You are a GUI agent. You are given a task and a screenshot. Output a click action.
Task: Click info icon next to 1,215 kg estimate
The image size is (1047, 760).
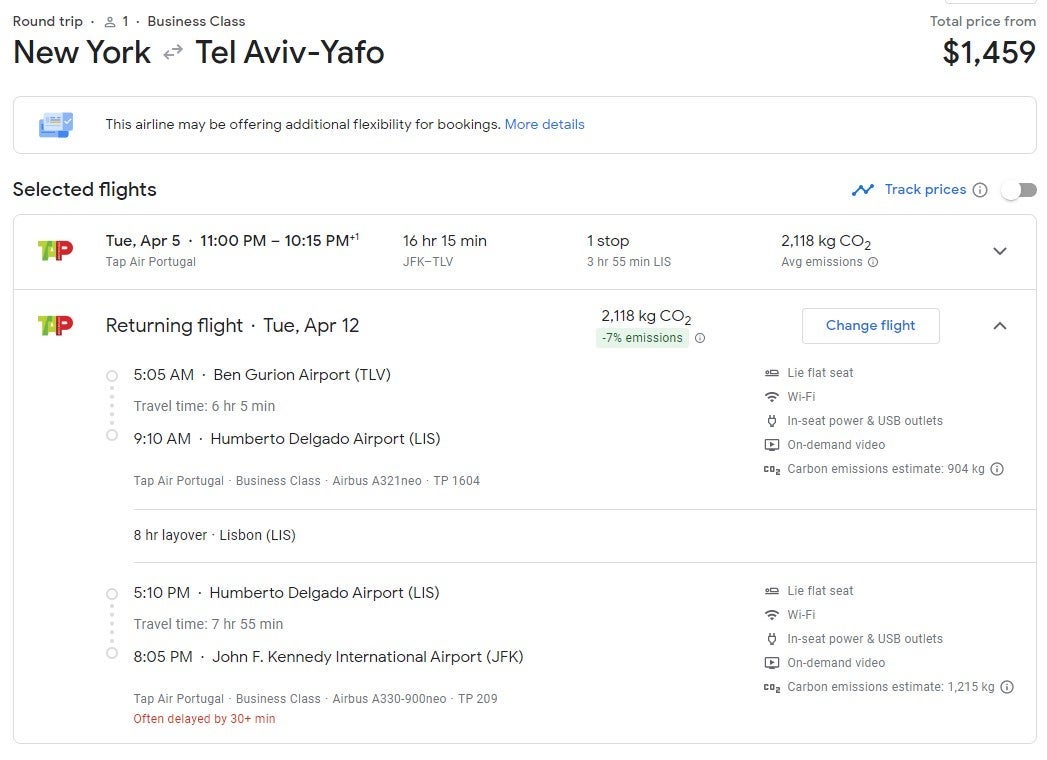[x=1007, y=687]
